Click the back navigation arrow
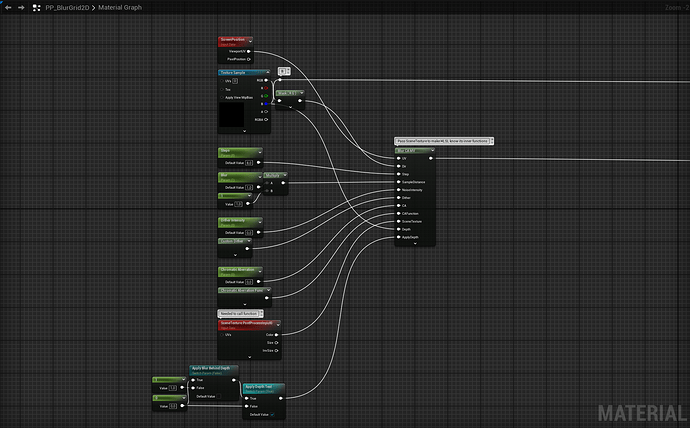The height and width of the screenshot is (428, 690). [x=8, y=7]
